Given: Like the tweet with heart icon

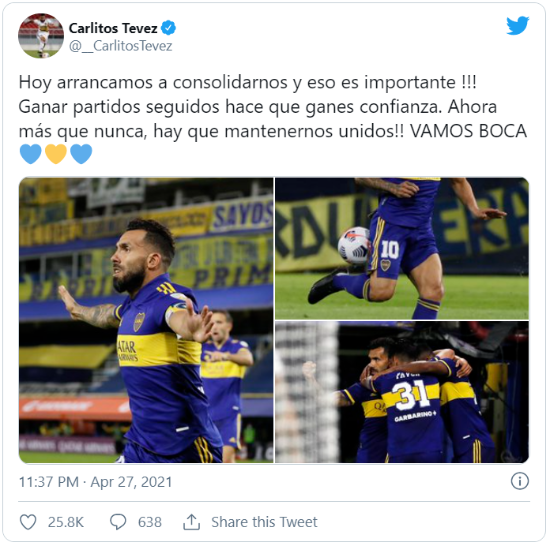Looking at the screenshot, I should click(x=28, y=522).
